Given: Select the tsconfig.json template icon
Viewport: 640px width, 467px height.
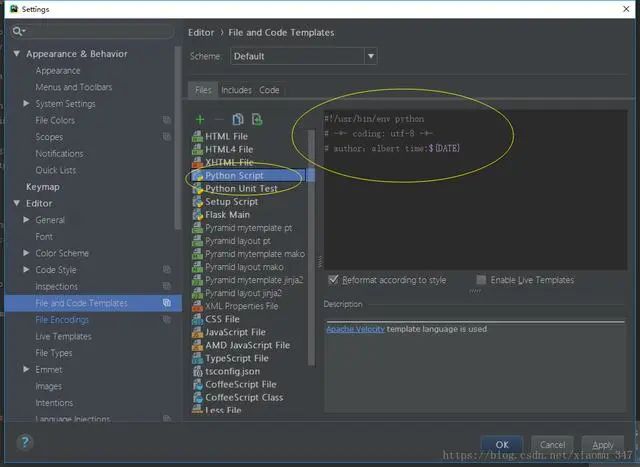Looking at the screenshot, I should pyautogui.click(x=198, y=371).
